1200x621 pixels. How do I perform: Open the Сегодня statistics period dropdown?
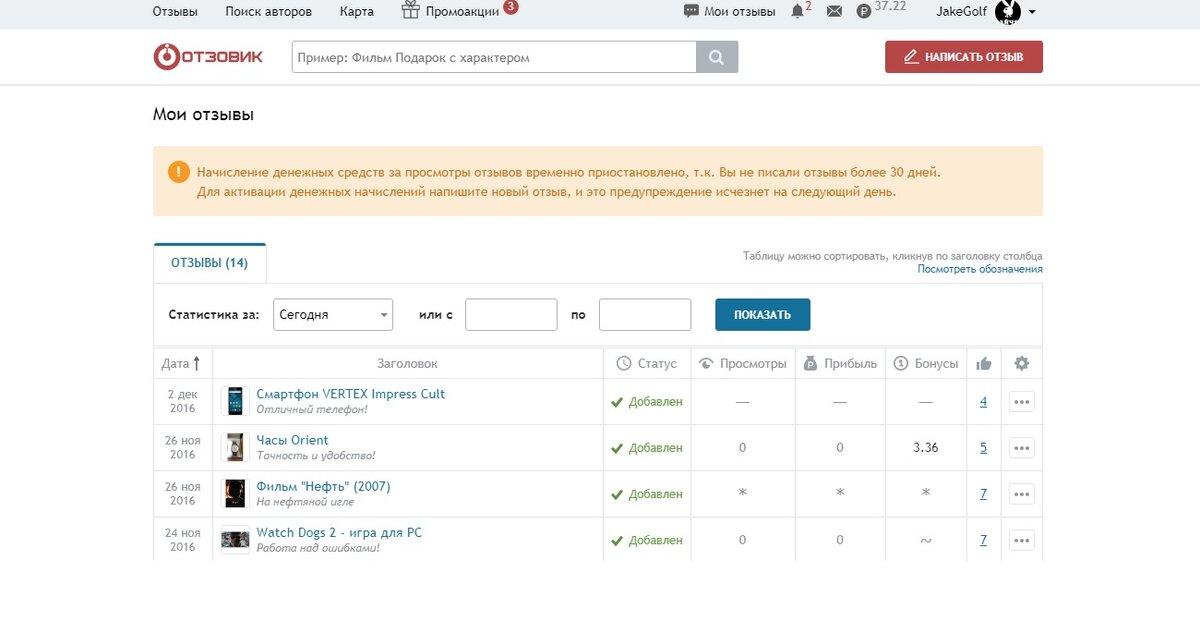333,314
